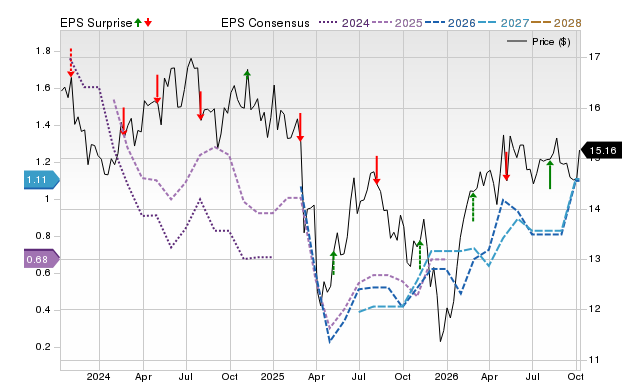Image resolution: width=640 pixels, height=382 pixels.
Task: Click the black 15.16 current price tag
Action: point(601,151)
